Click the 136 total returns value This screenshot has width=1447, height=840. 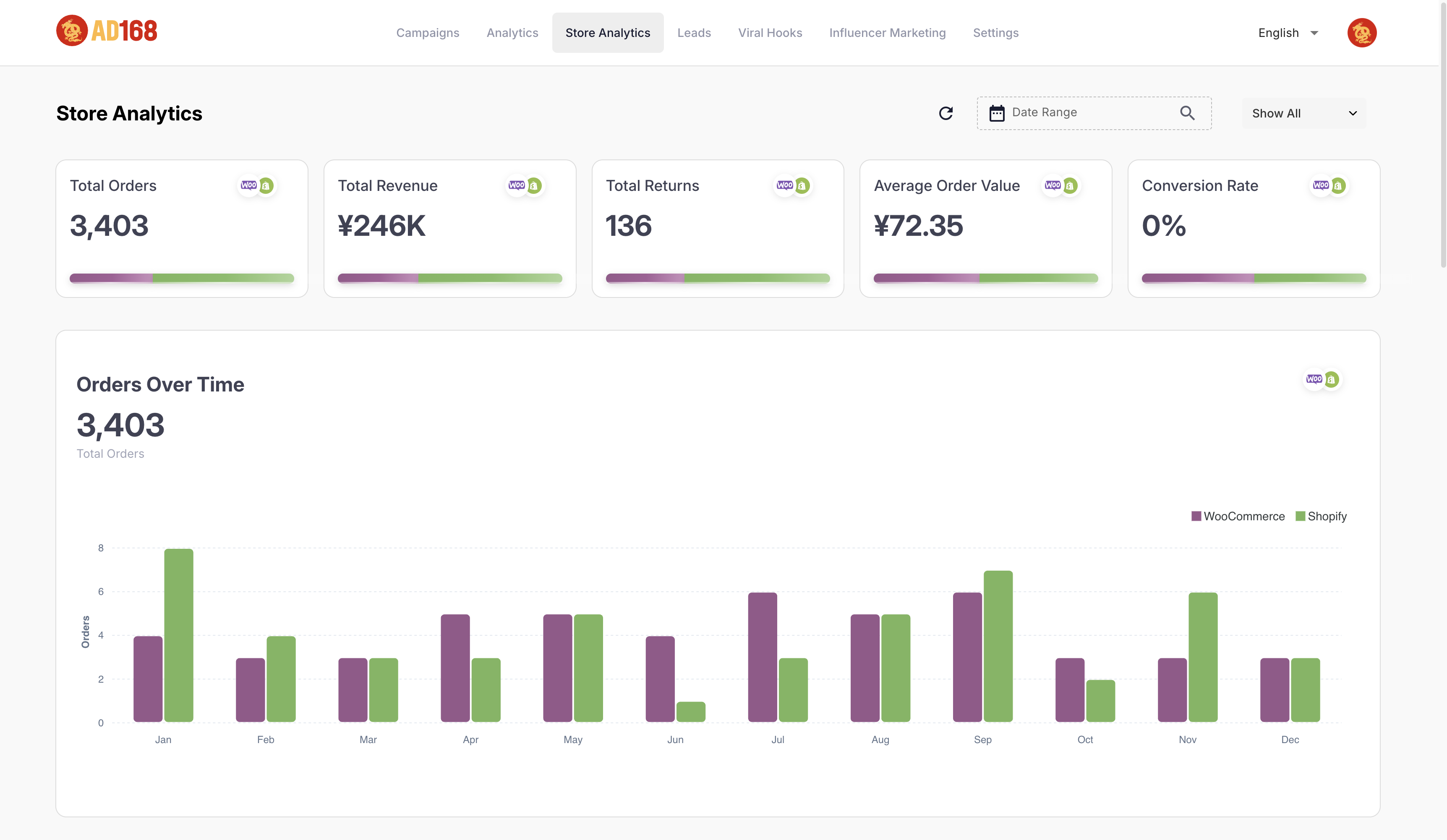pyautogui.click(x=629, y=226)
